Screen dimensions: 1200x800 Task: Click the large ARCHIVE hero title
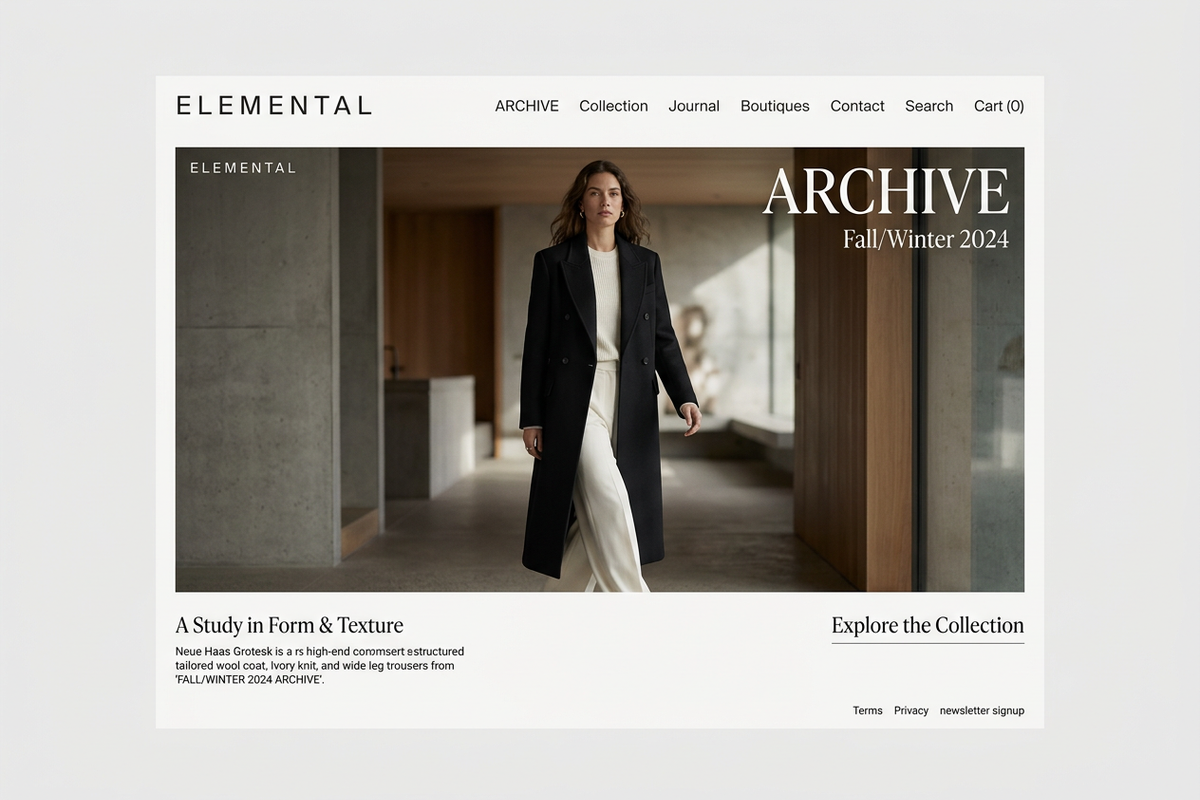click(x=885, y=192)
